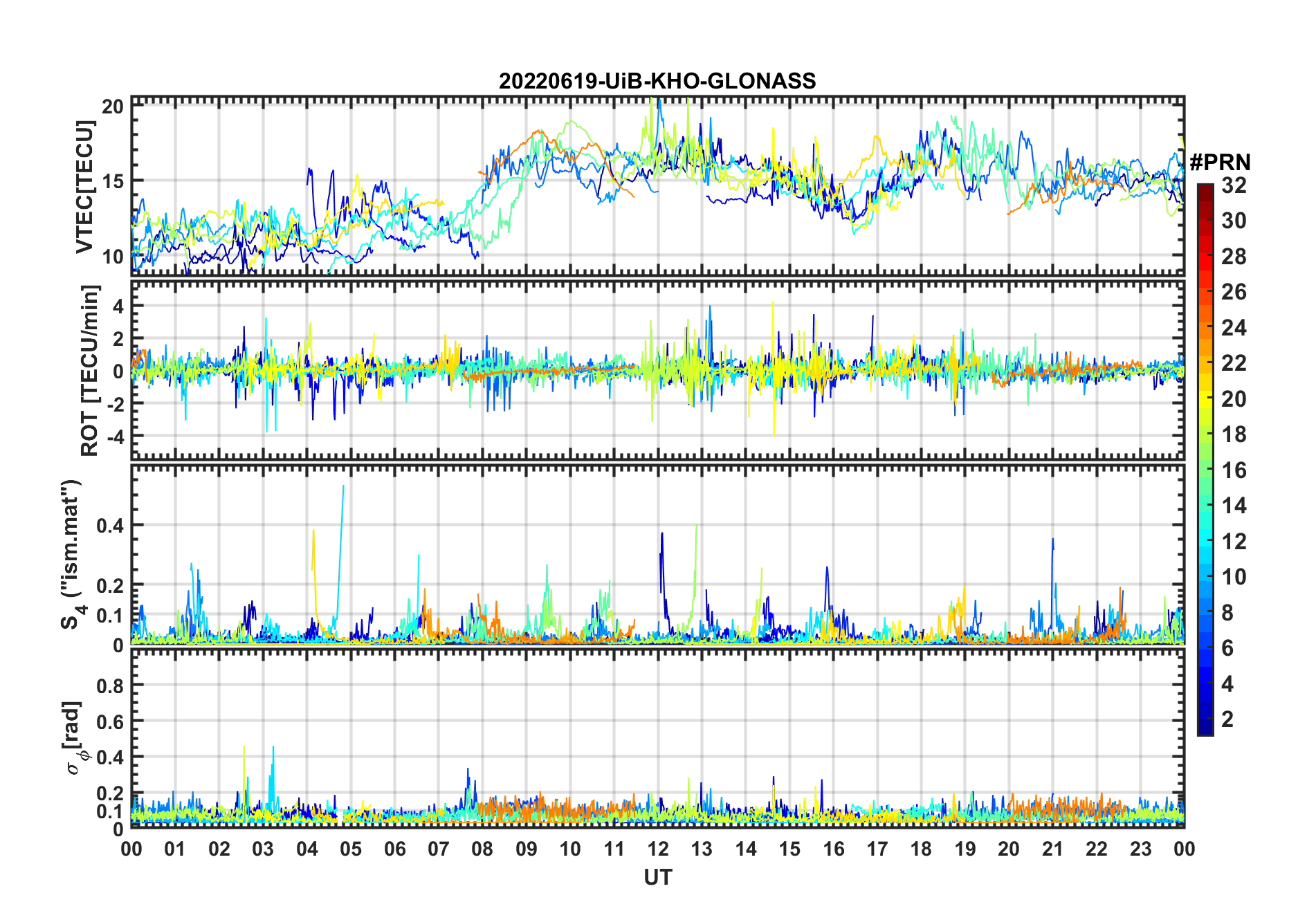Select colorbar tick label 14

pos(1234,506)
